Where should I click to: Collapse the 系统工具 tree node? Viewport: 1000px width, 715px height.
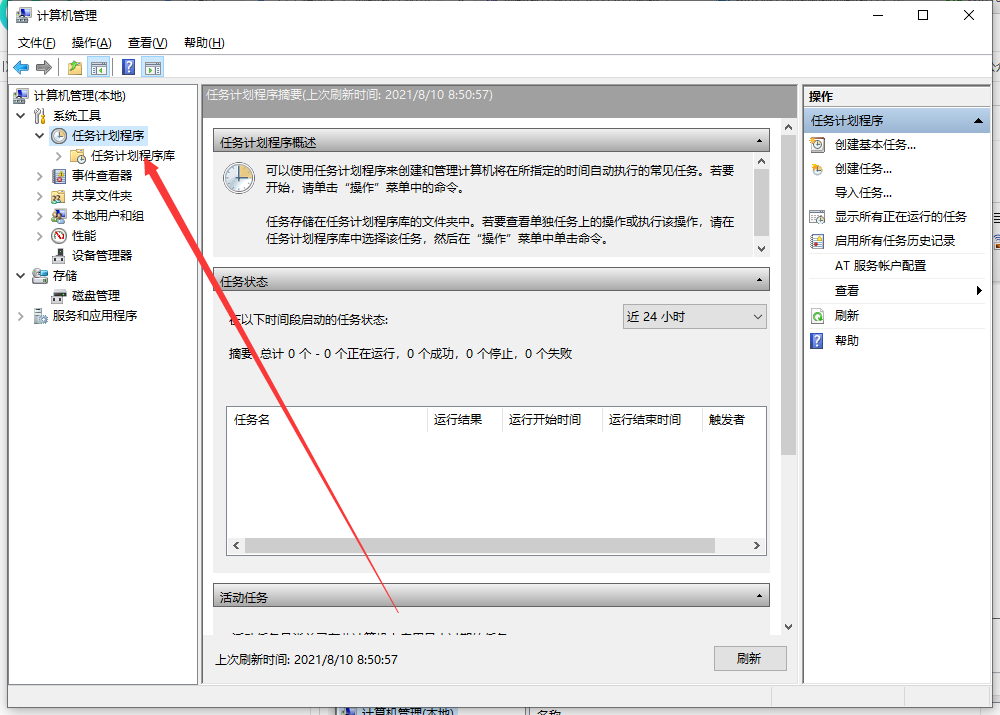point(20,115)
